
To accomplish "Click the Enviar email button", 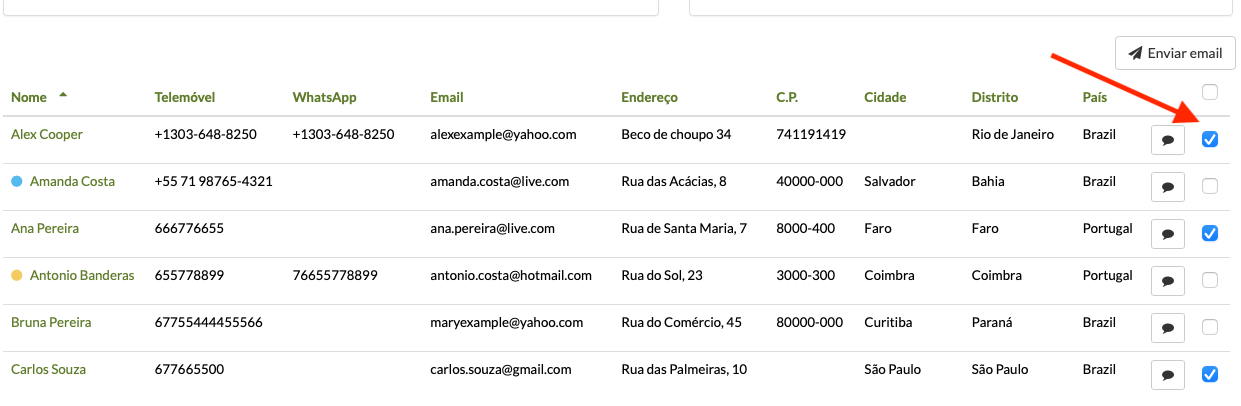I will [x=1175, y=53].
